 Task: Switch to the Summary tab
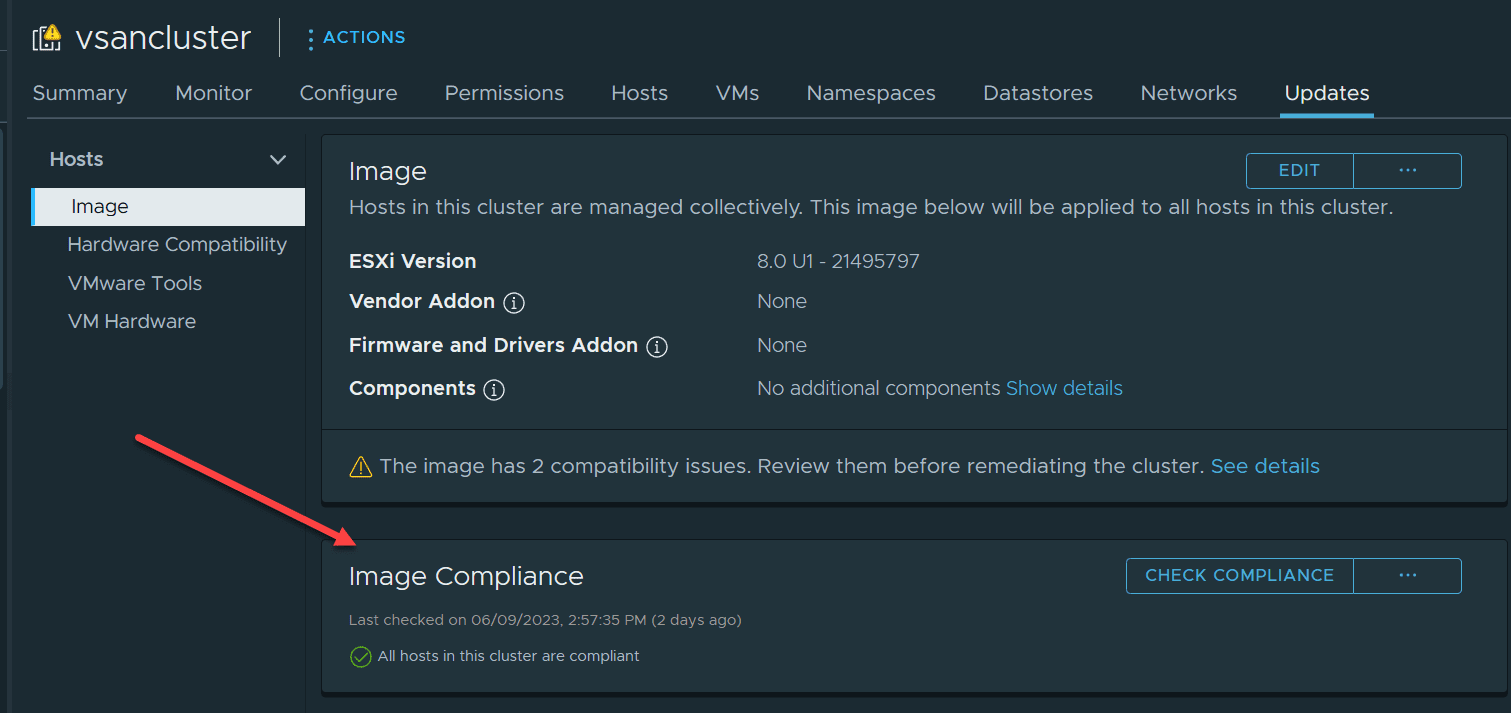80,93
